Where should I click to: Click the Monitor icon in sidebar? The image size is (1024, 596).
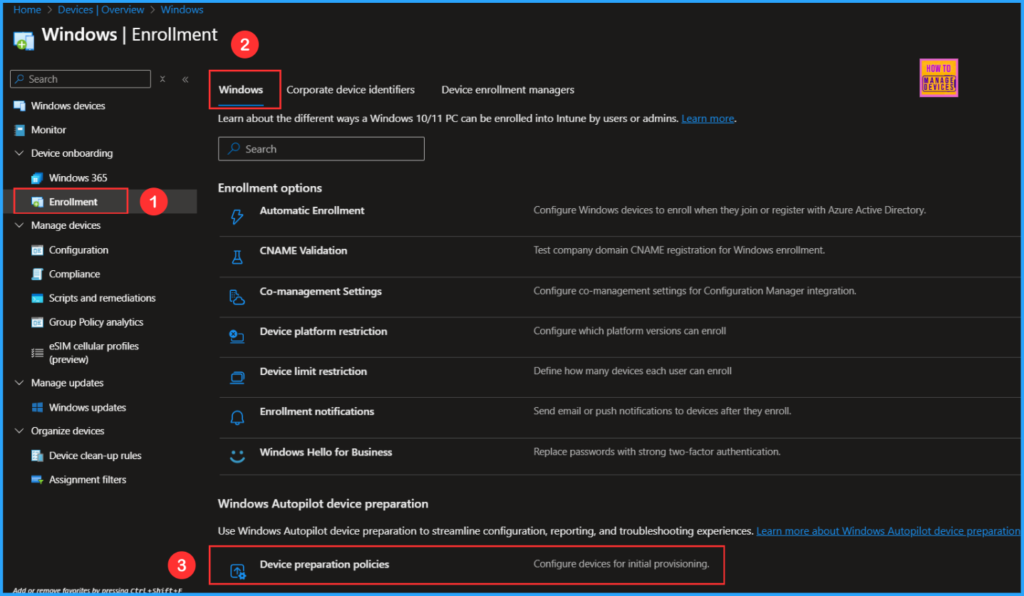point(20,130)
